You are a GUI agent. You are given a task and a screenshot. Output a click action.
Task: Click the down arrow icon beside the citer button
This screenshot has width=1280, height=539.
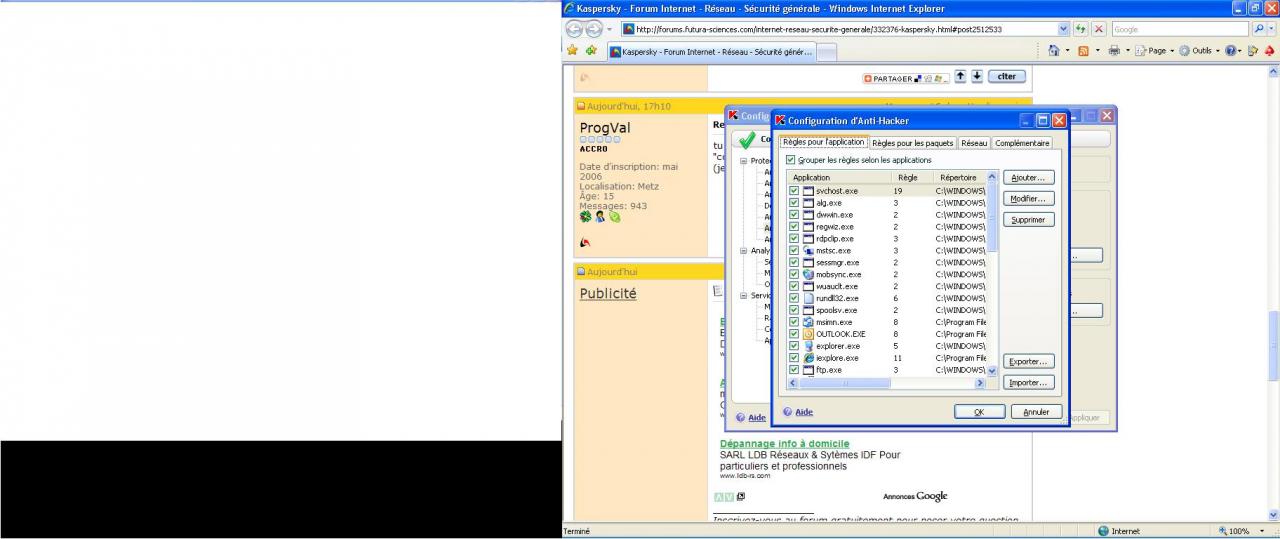(x=977, y=76)
